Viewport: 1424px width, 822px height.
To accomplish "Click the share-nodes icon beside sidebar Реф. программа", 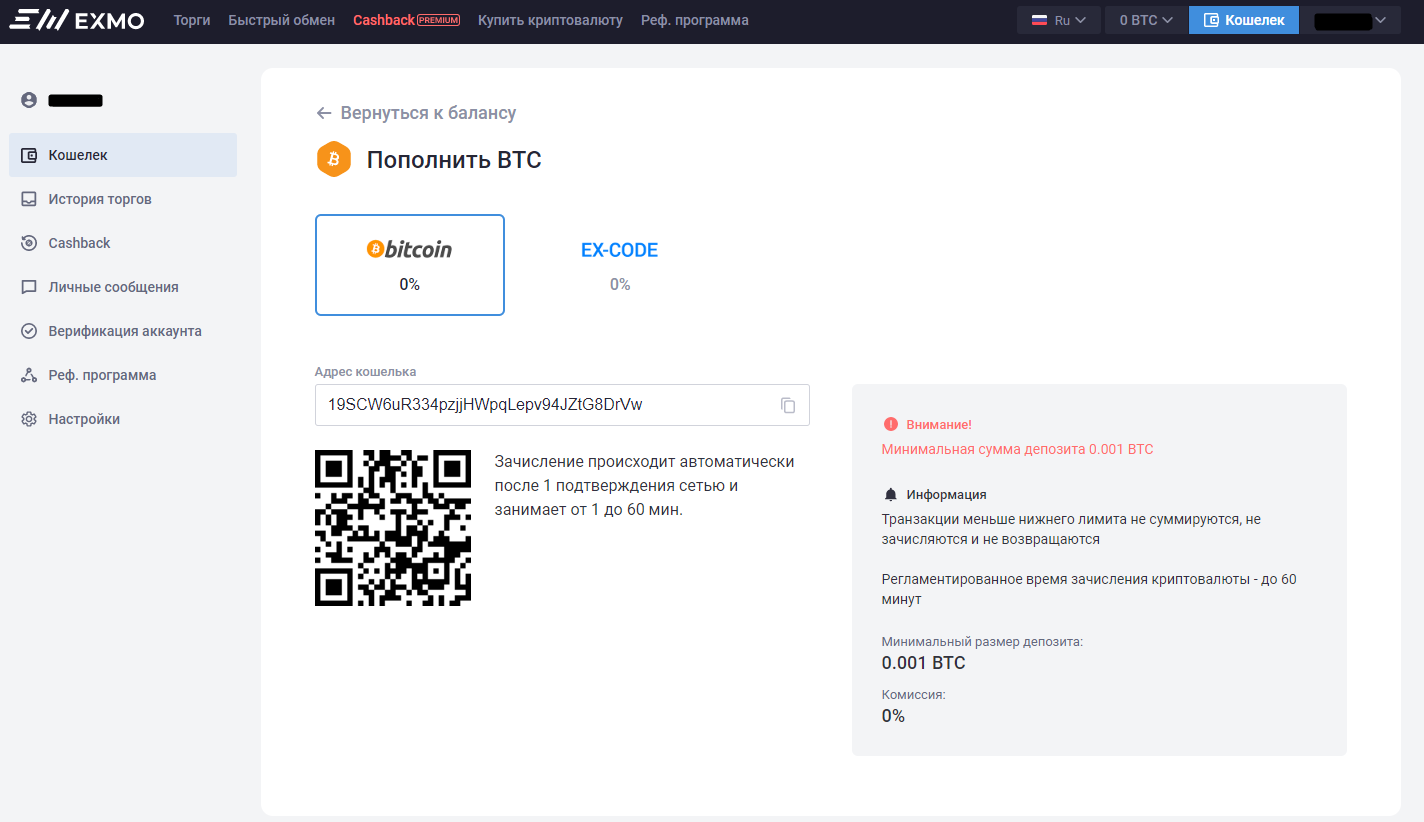I will [x=29, y=375].
